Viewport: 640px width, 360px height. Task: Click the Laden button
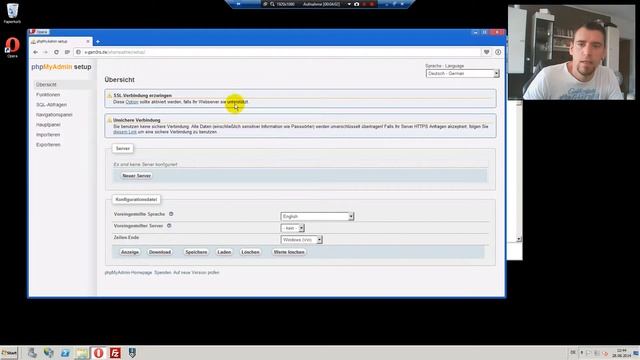[224, 252]
